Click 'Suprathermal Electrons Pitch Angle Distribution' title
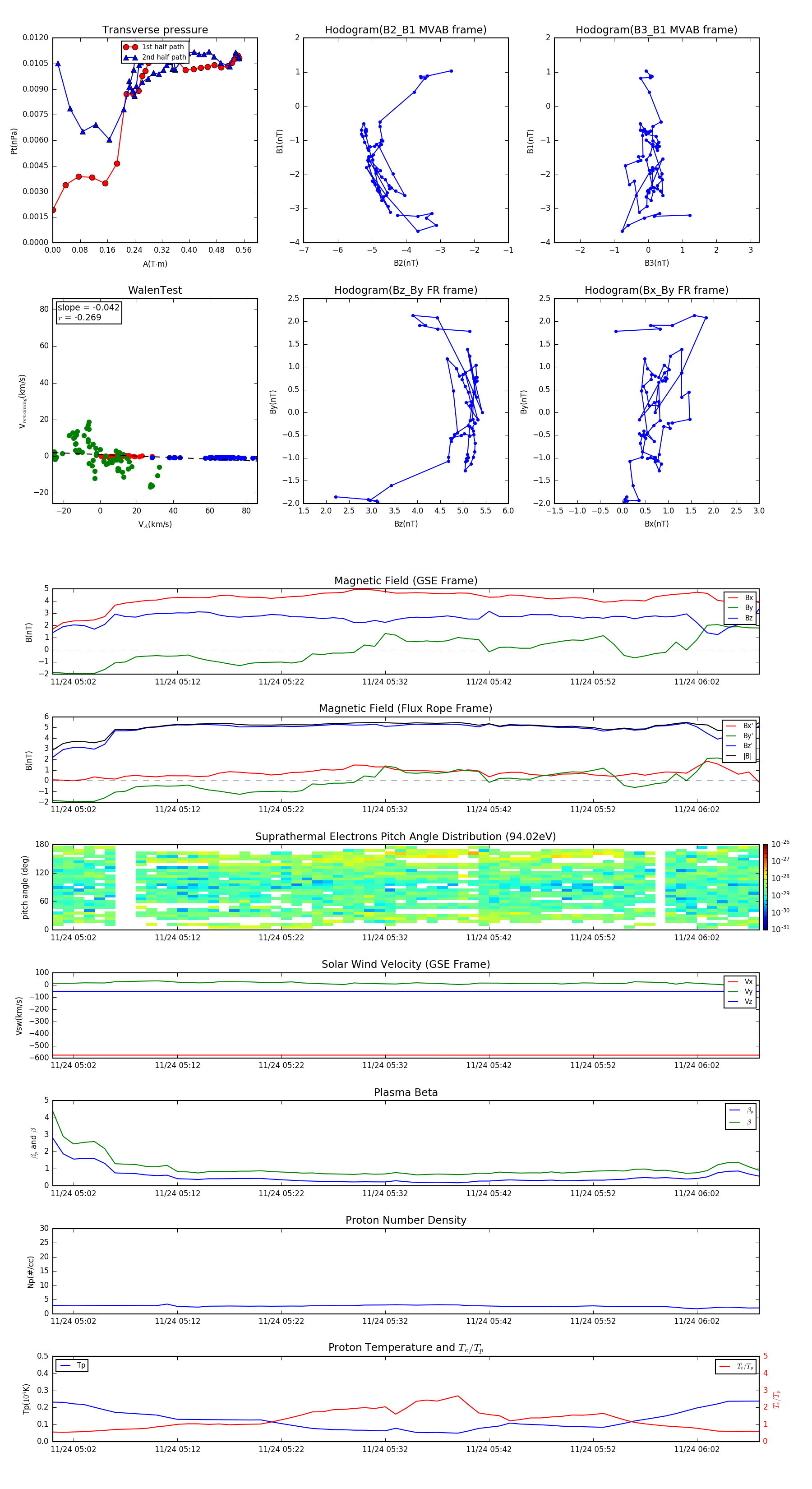This screenshot has width=812, height=1489. [x=406, y=837]
